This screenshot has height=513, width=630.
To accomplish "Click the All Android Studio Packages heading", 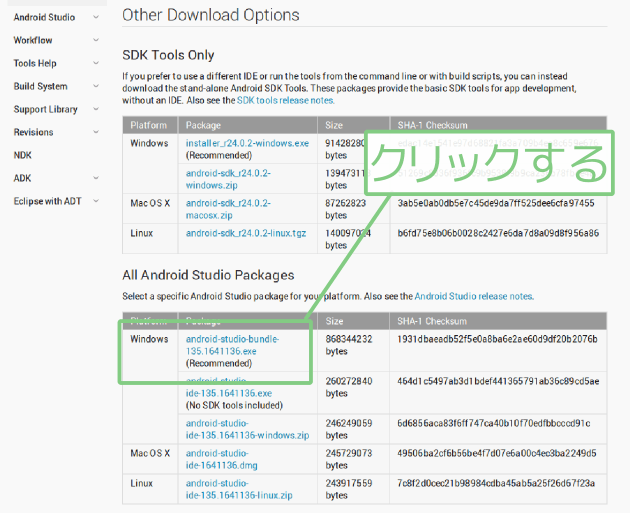I will pyautogui.click(x=208, y=275).
